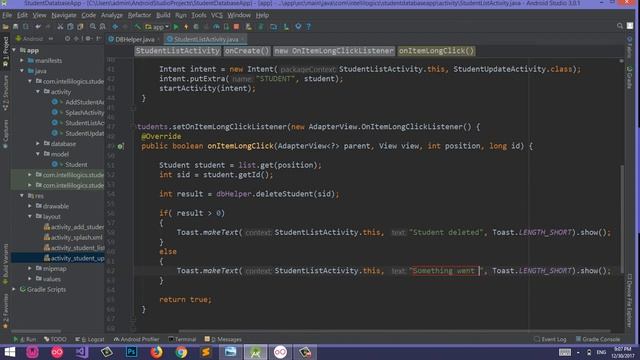Image resolution: width=640 pixels, height=360 pixels.
Task: Switch to the DBHelper.java editor tab
Action: point(135,39)
